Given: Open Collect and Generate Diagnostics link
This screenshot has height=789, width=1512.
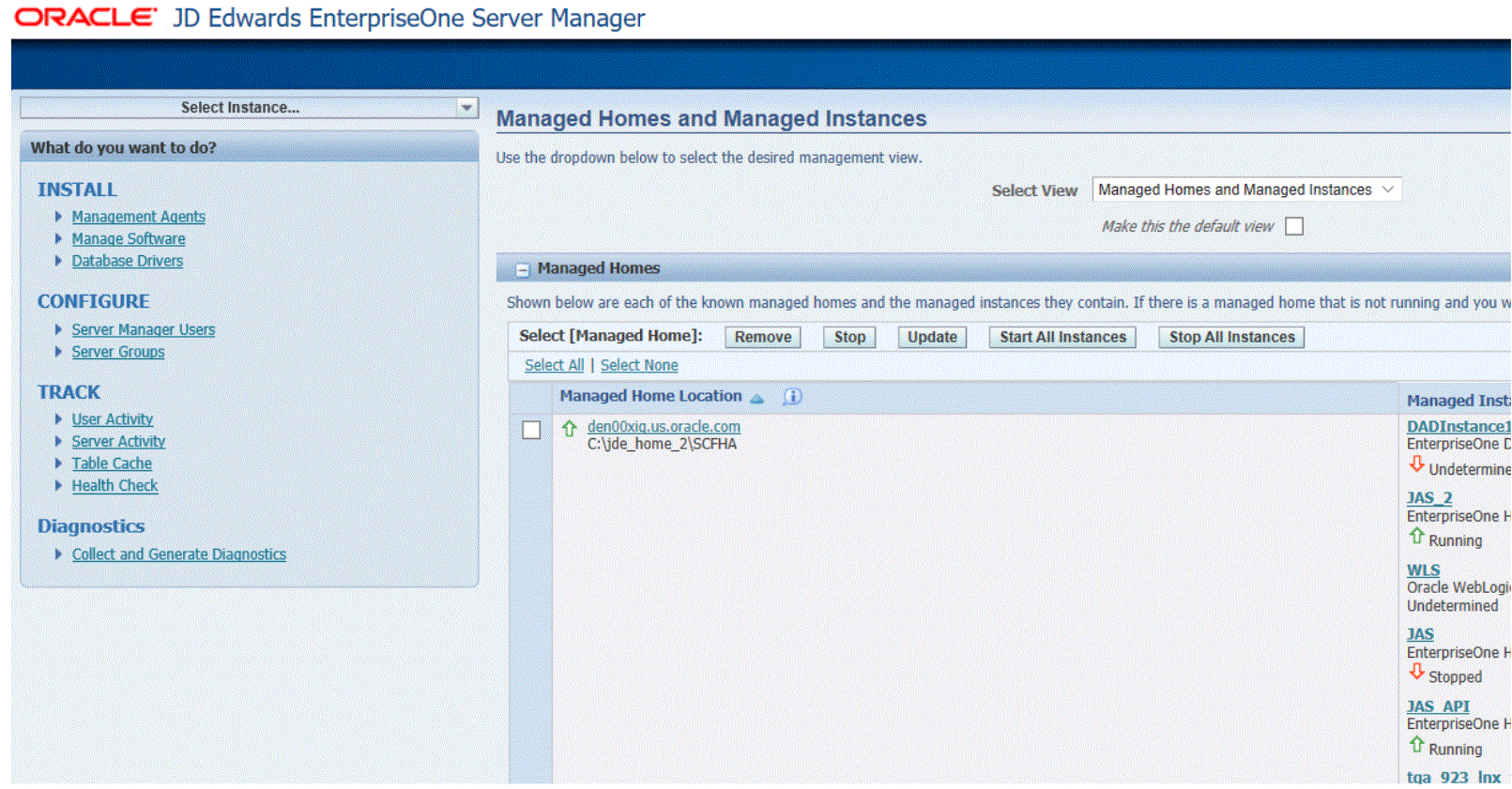Looking at the screenshot, I should click(x=179, y=554).
